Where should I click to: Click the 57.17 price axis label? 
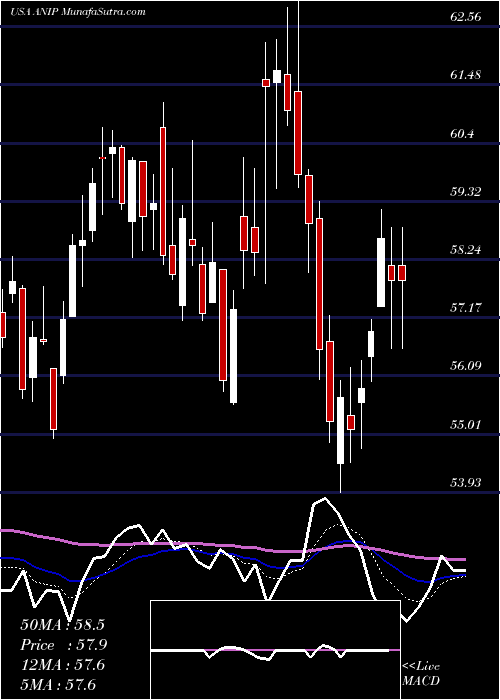point(466,308)
